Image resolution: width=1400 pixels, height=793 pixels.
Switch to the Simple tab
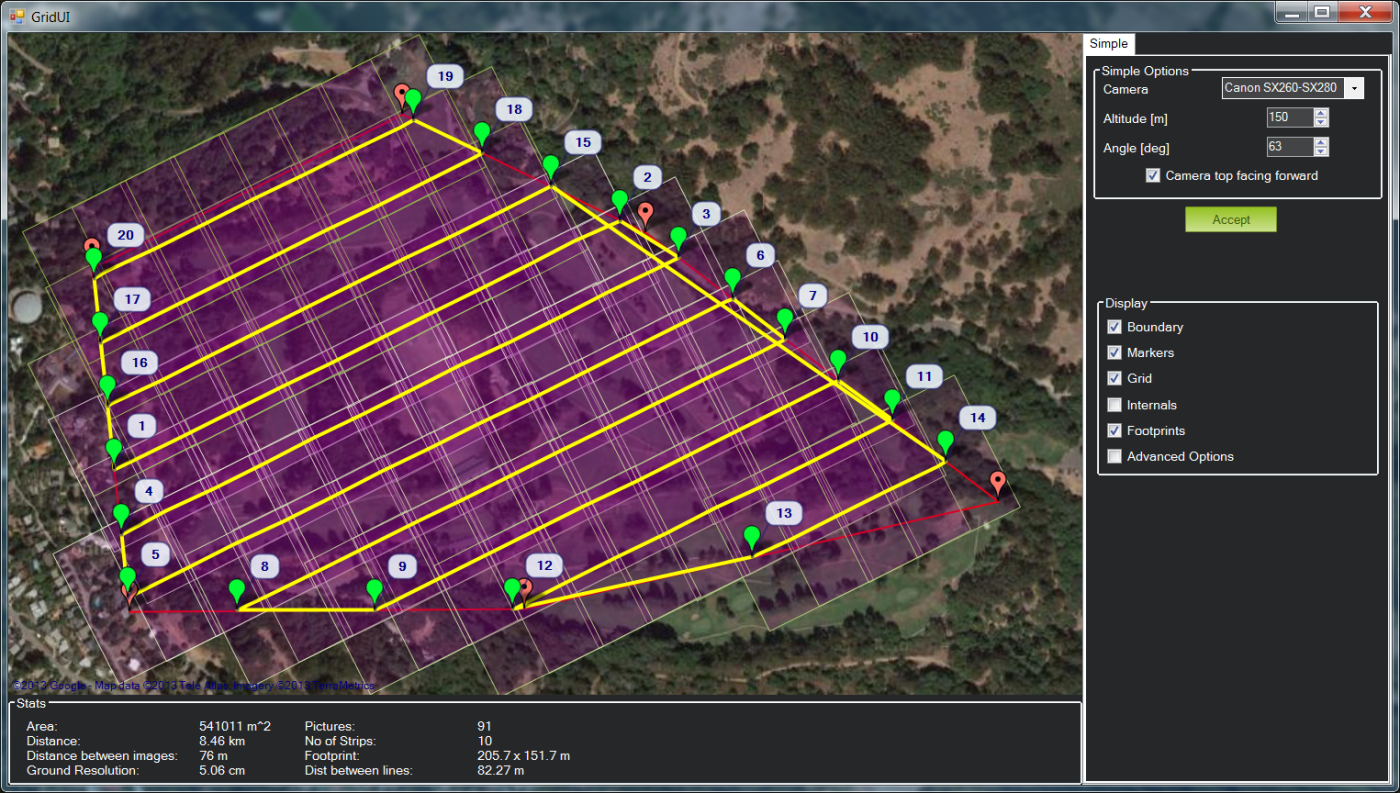pyautogui.click(x=1109, y=43)
